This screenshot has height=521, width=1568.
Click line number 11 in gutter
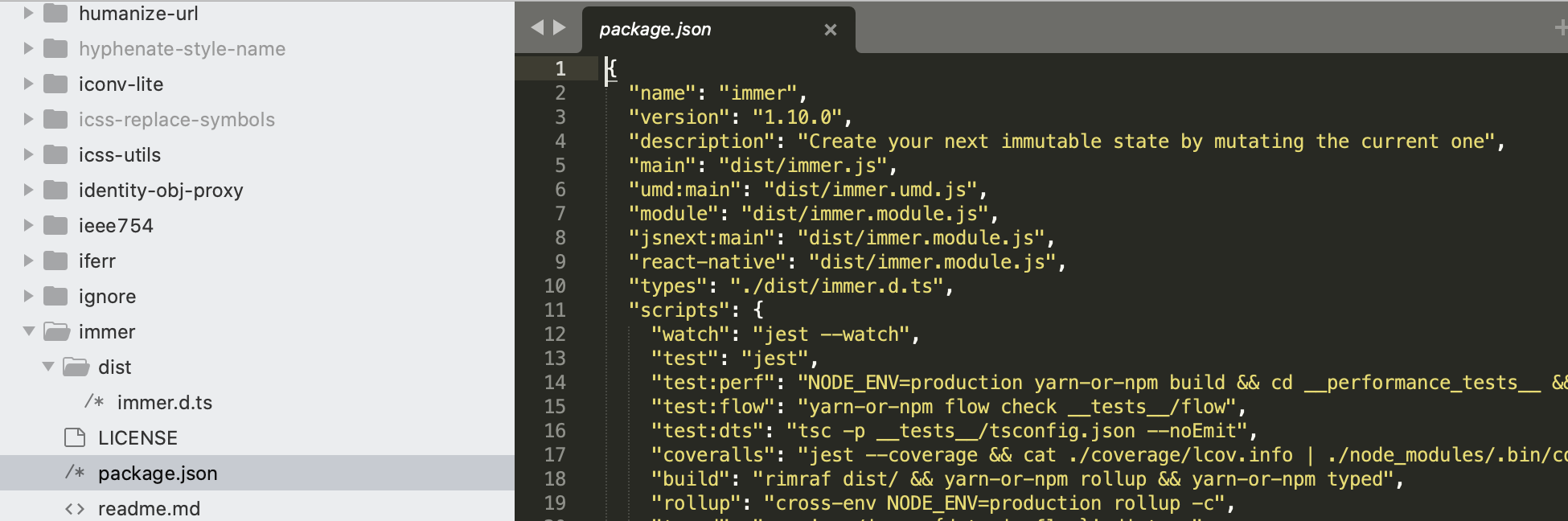point(555,310)
